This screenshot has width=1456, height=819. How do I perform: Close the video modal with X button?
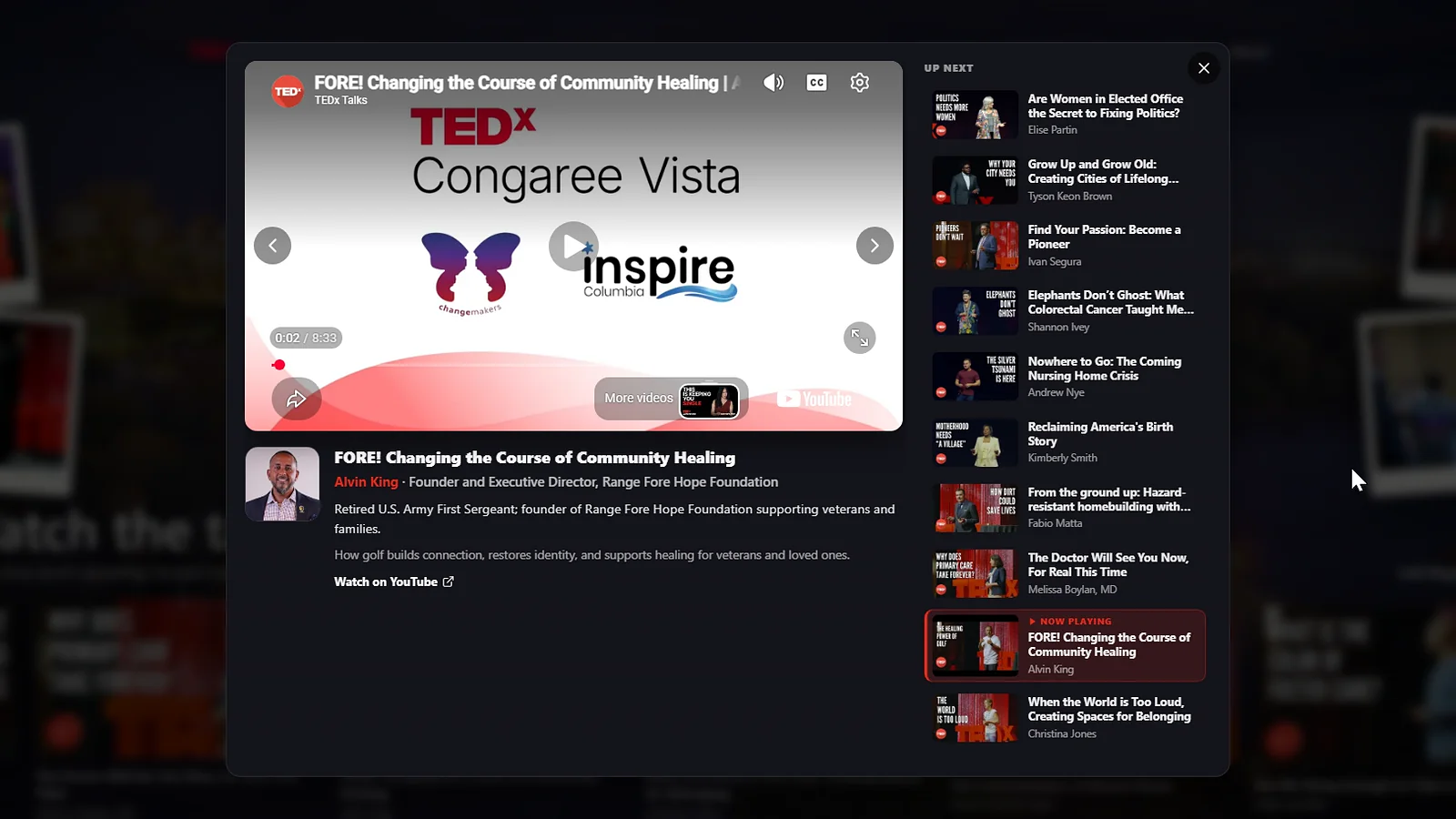point(1204,68)
